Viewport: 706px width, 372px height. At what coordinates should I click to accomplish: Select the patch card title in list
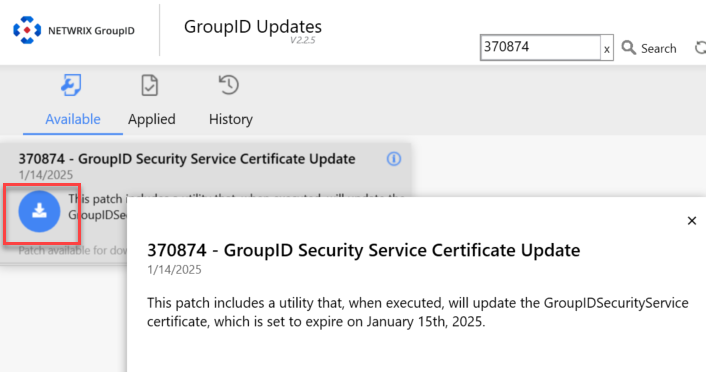tap(187, 159)
